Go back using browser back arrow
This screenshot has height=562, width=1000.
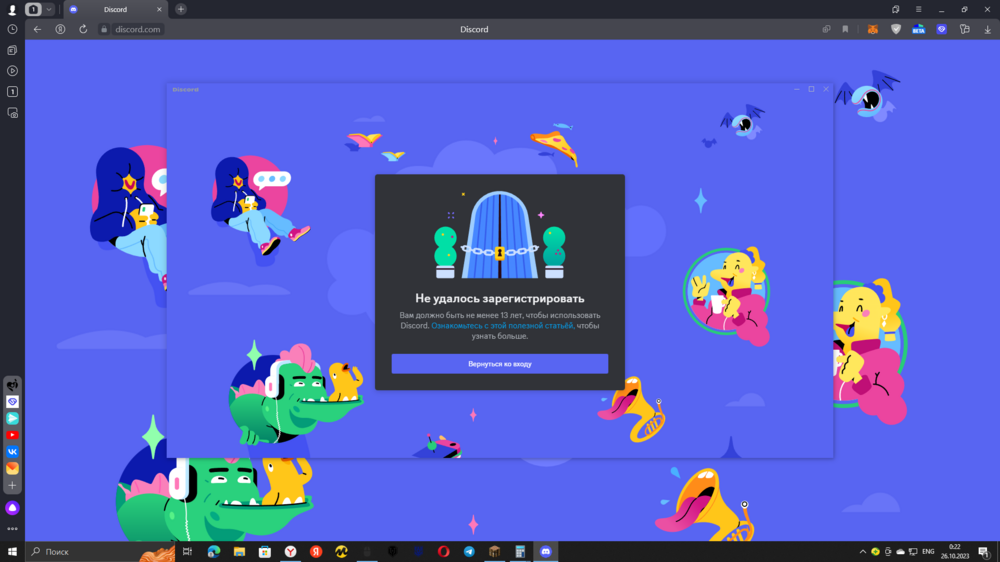pyautogui.click(x=37, y=29)
